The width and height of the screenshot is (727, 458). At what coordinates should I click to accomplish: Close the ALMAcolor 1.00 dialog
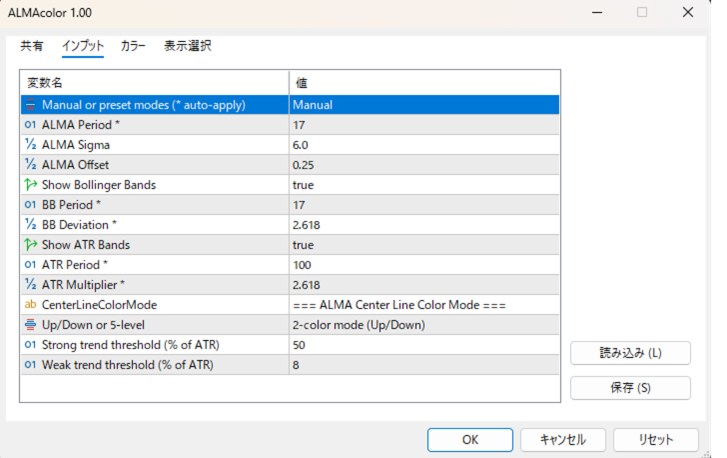tap(688, 12)
